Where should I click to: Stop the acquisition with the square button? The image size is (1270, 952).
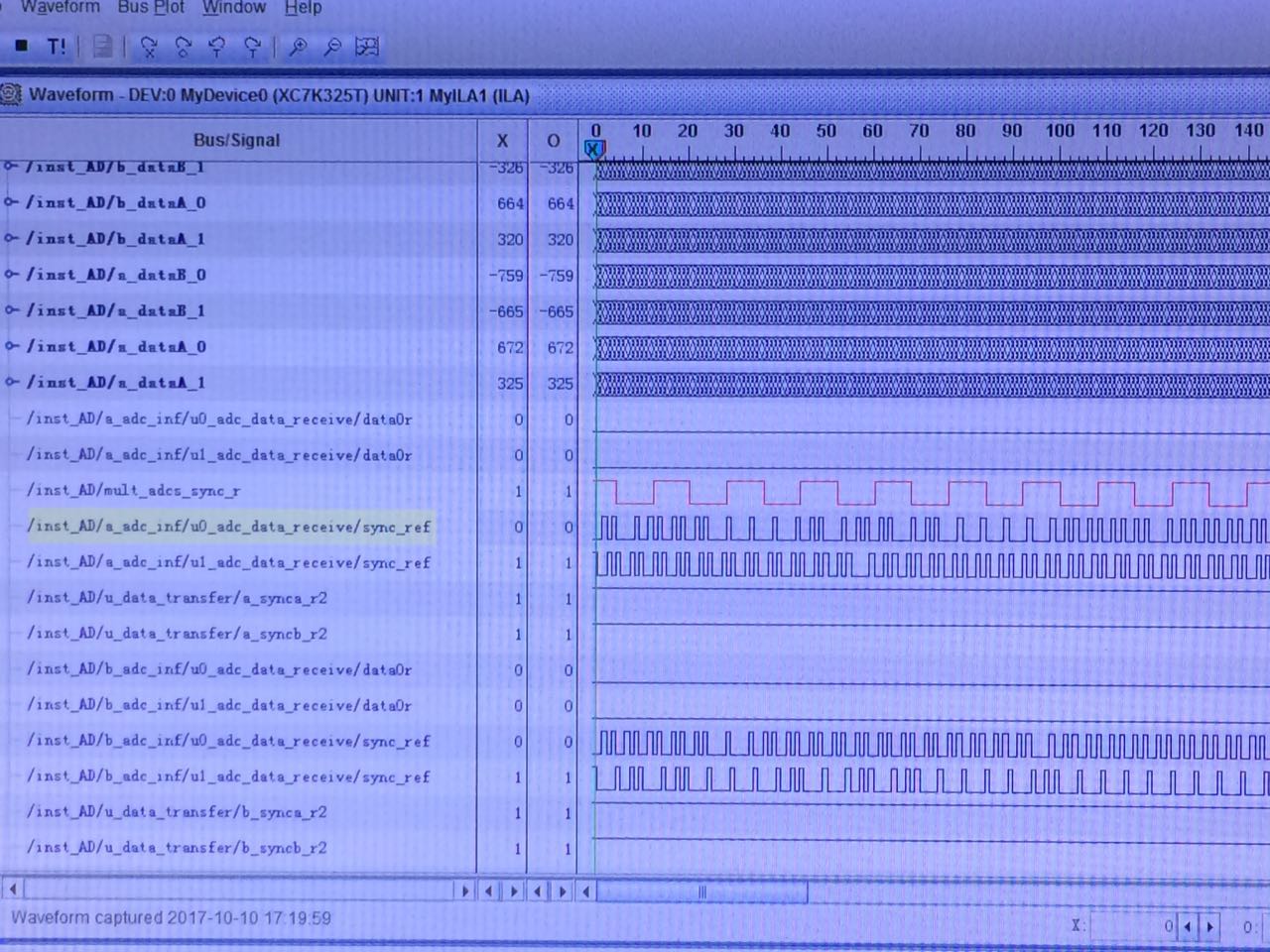22,46
